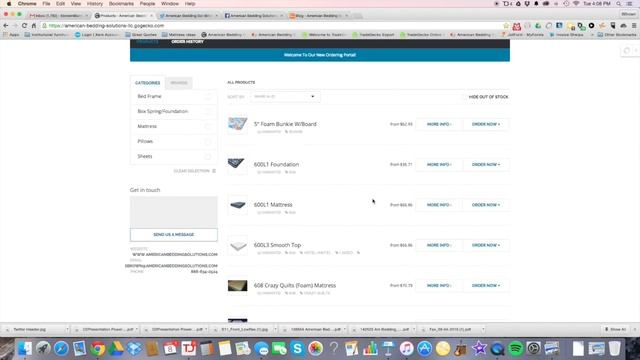This screenshot has height=360, width=640.
Task: Select the Box Spring/Foundation category radio
Action: point(208,111)
